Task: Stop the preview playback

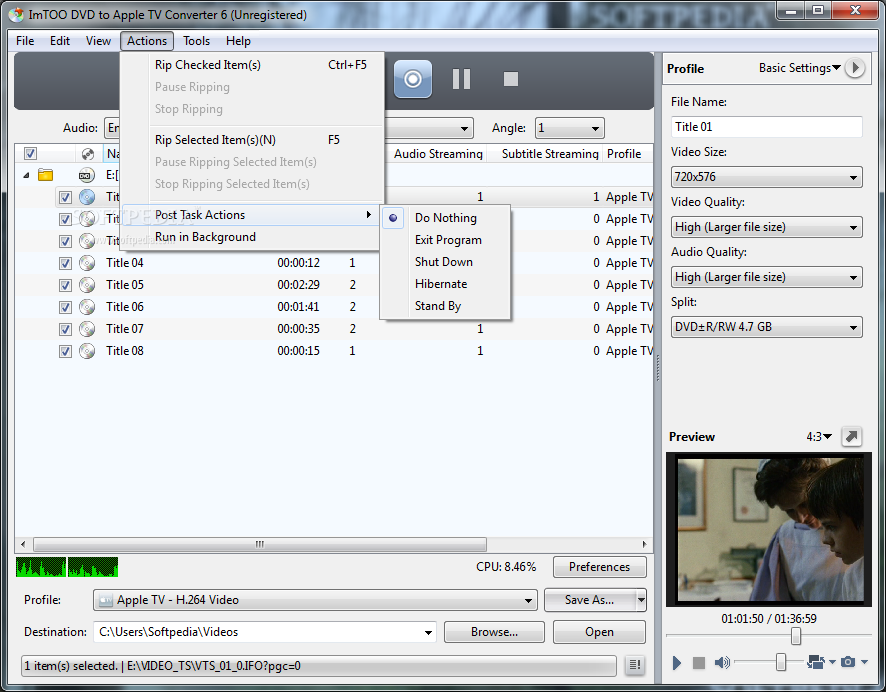Action: click(x=699, y=663)
